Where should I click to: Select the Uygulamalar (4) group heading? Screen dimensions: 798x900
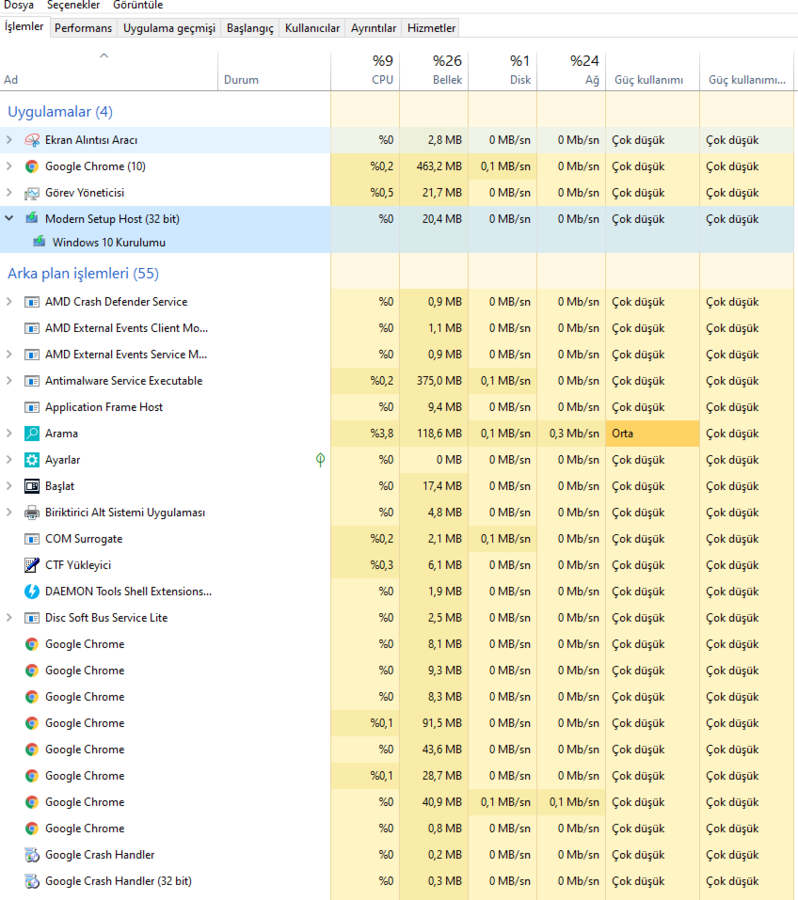pos(60,111)
